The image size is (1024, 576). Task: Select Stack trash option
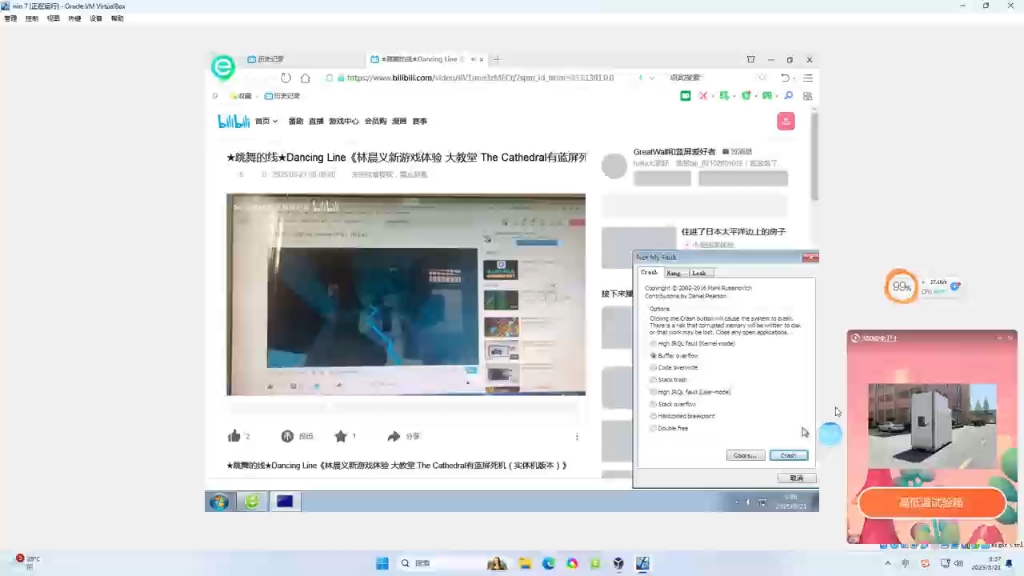[x=669, y=379]
